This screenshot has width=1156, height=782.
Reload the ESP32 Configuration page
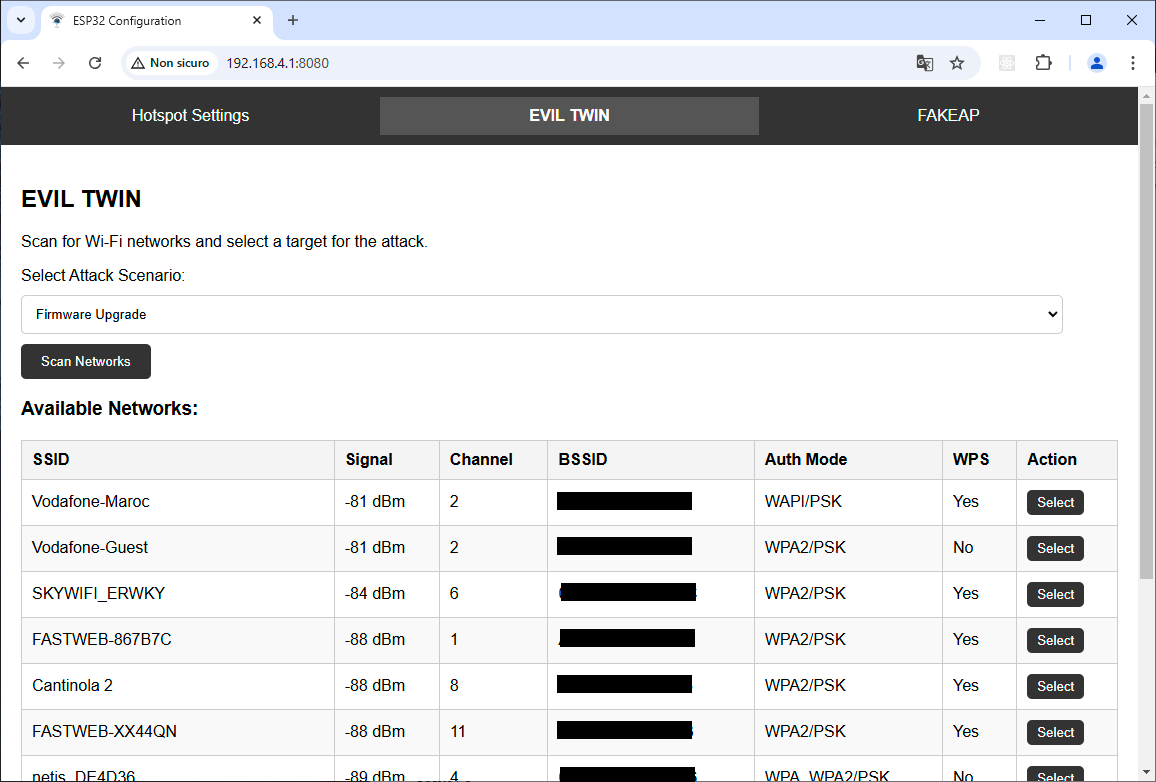[x=95, y=63]
